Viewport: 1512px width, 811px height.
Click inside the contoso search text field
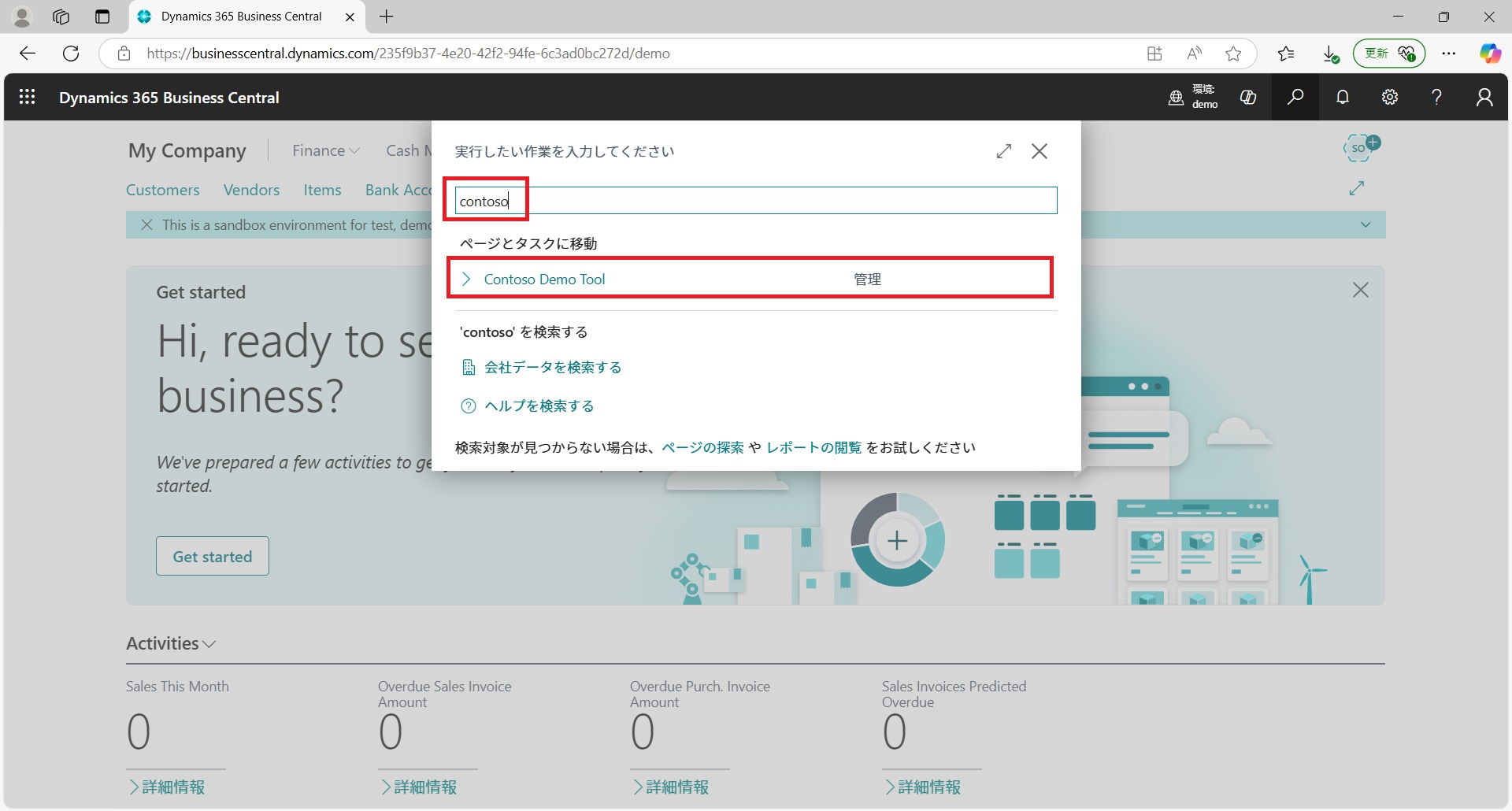[x=754, y=201]
